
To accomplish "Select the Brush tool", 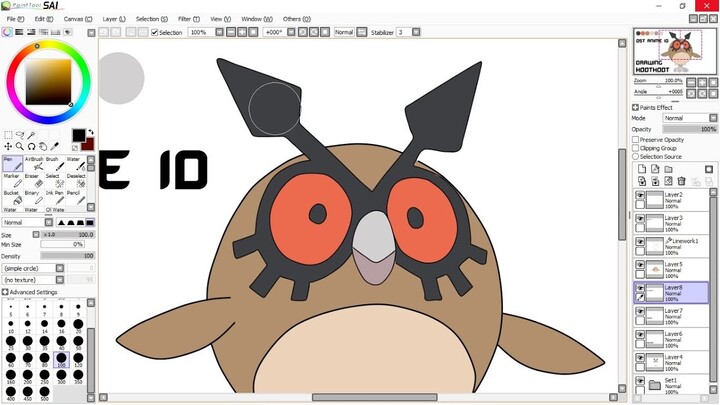I will 55,164.
